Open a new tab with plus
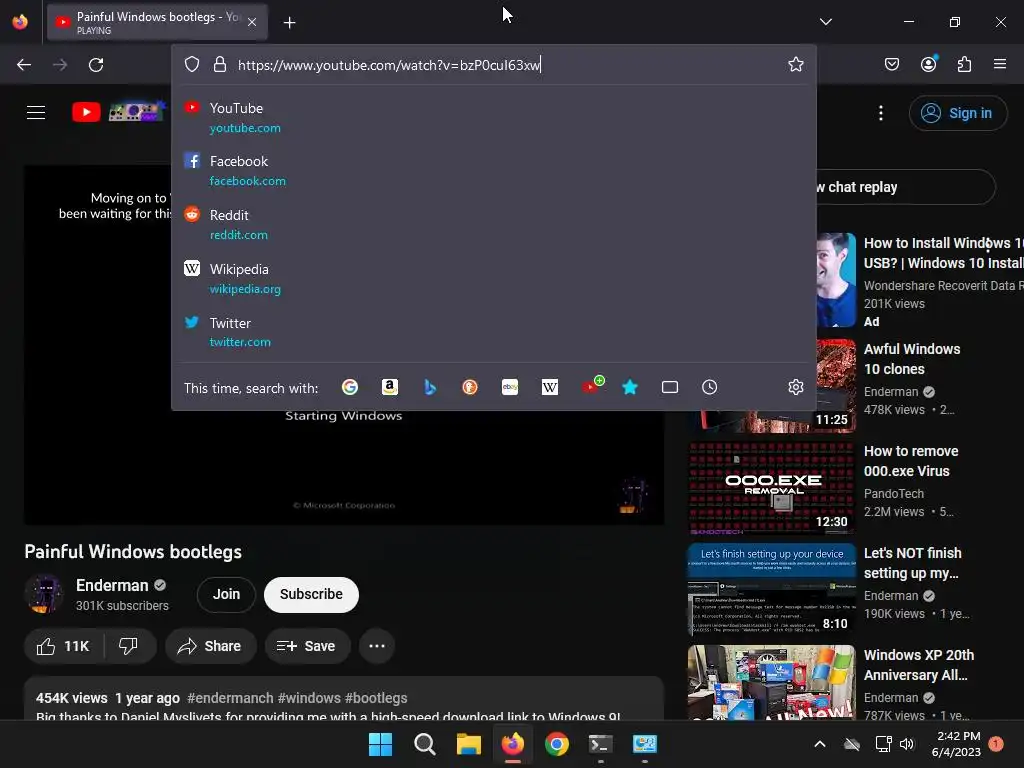The width and height of the screenshot is (1024, 768). click(289, 23)
